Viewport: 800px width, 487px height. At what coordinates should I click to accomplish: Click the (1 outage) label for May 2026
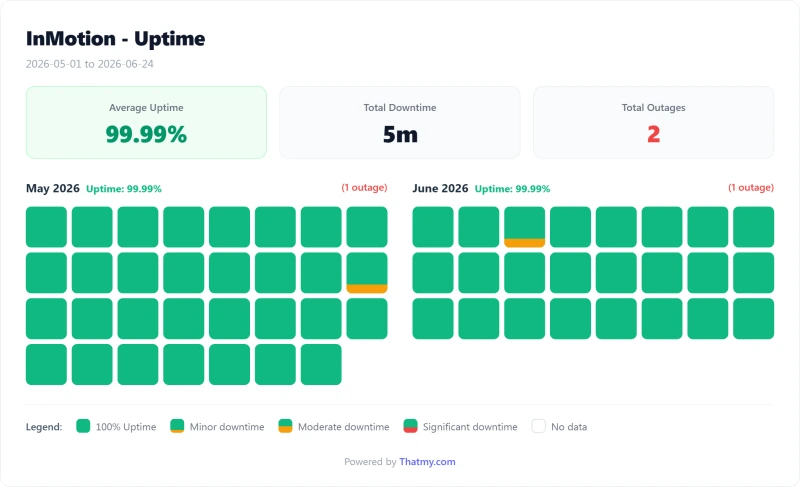[364, 188]
